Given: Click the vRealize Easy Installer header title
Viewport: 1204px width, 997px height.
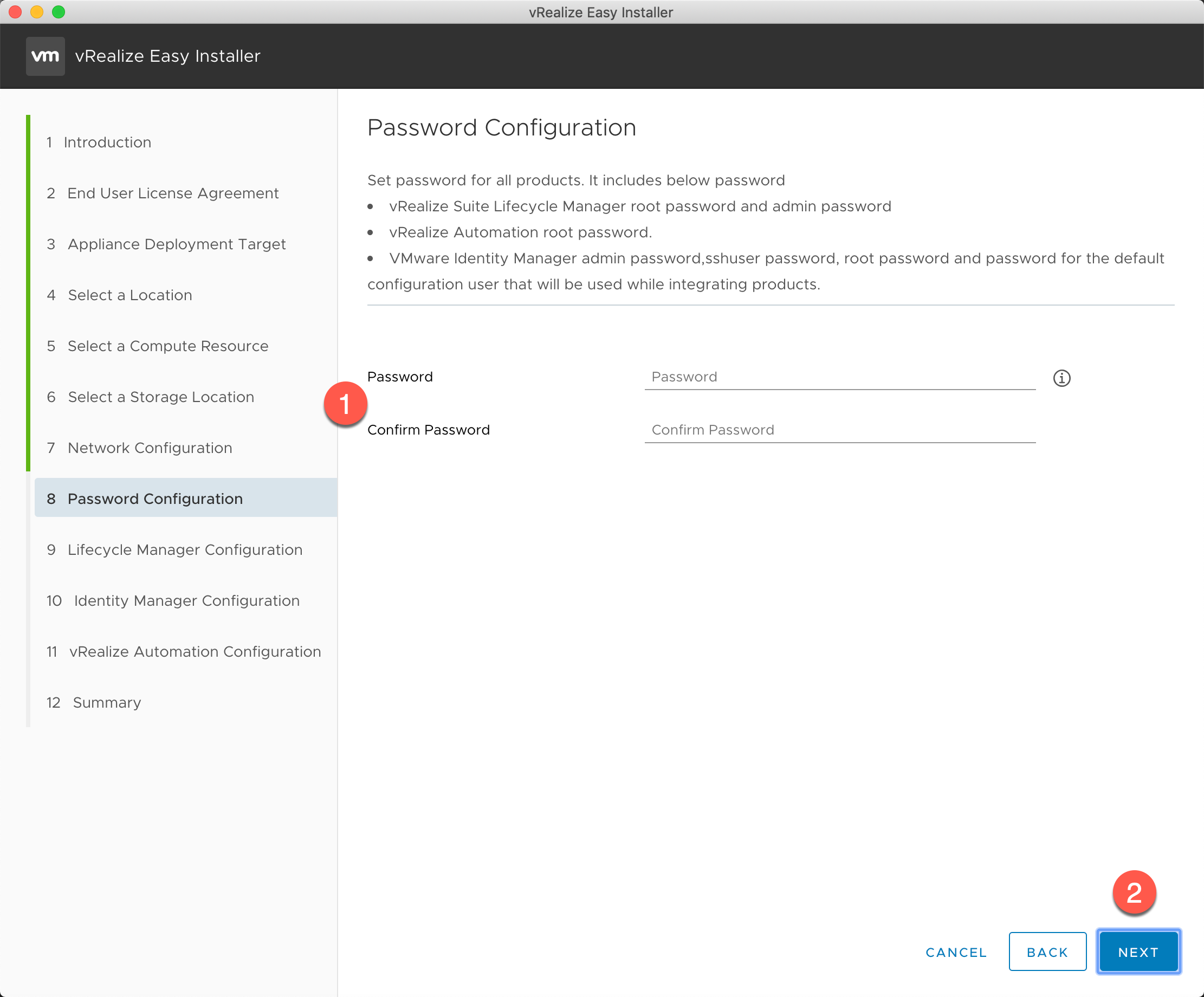Looking at the screenshot, I should coord(167,56).
